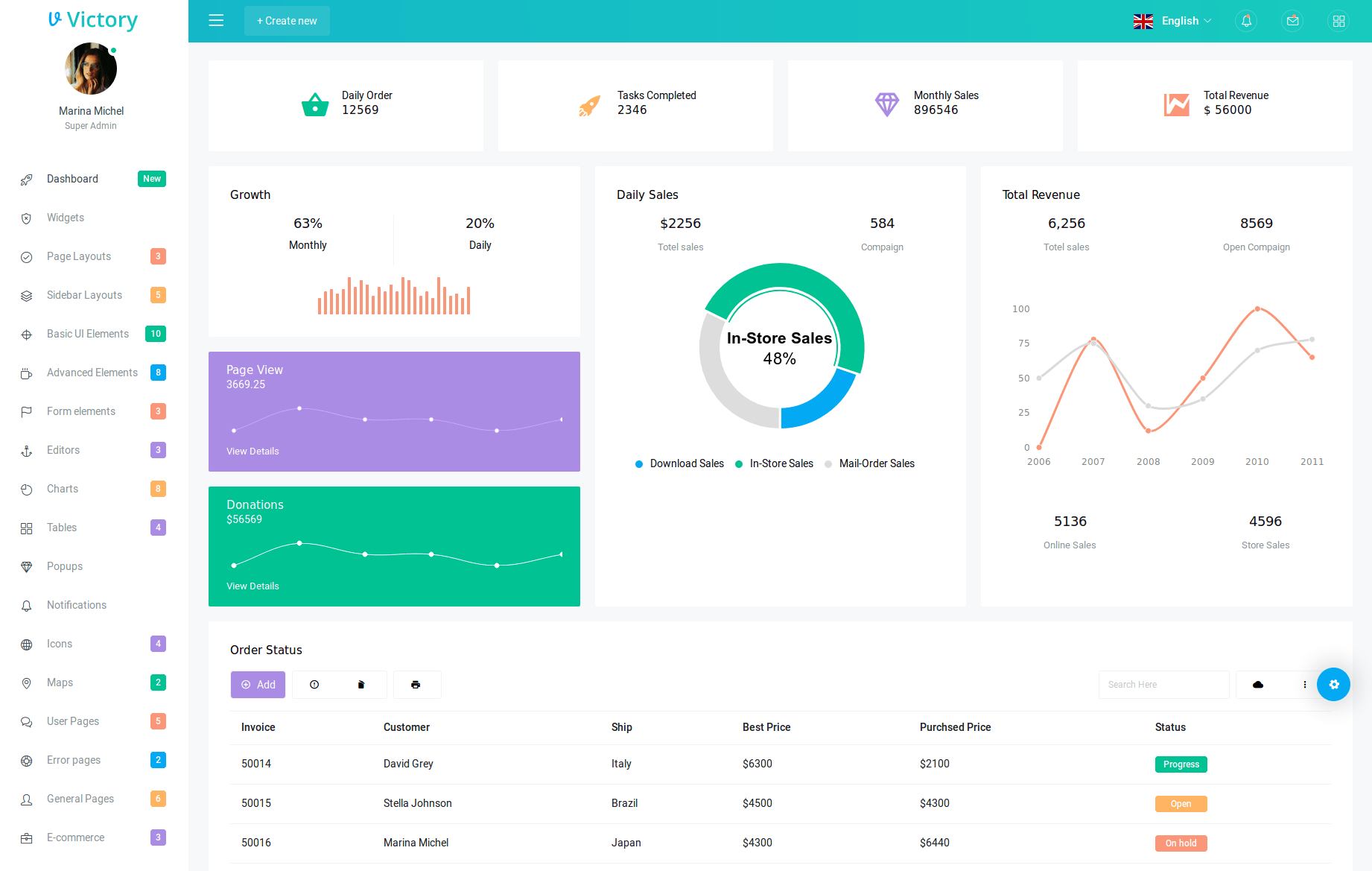Click the On hold status badge

point(1181,843)
